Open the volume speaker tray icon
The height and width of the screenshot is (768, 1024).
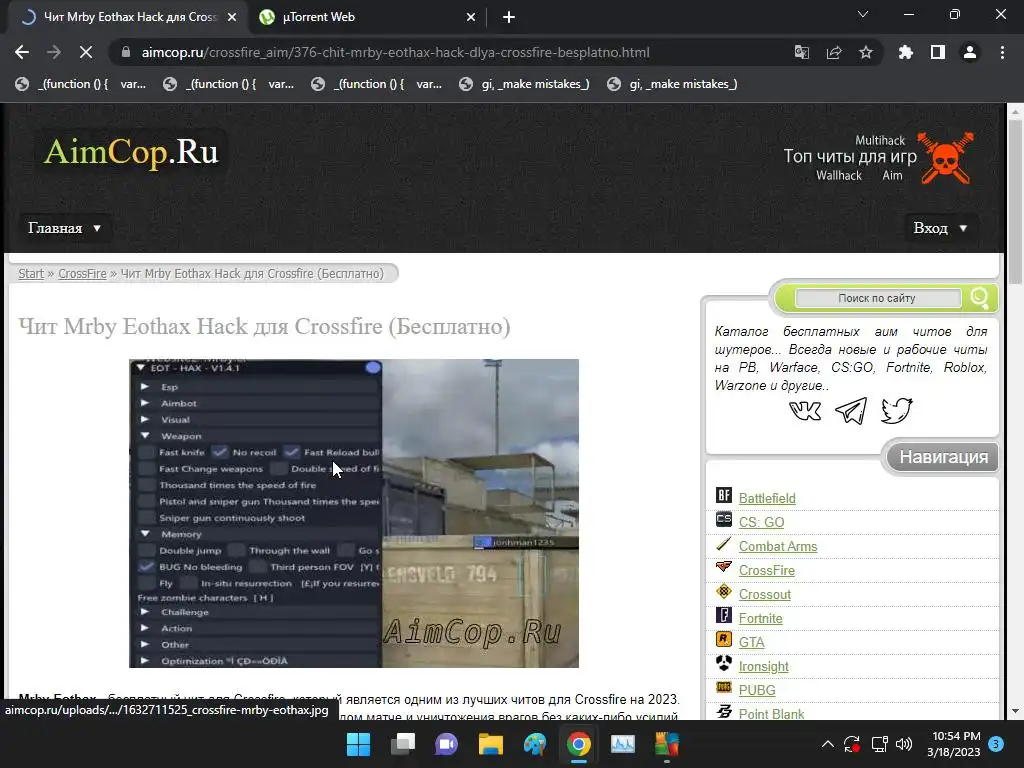click(904, 744)
